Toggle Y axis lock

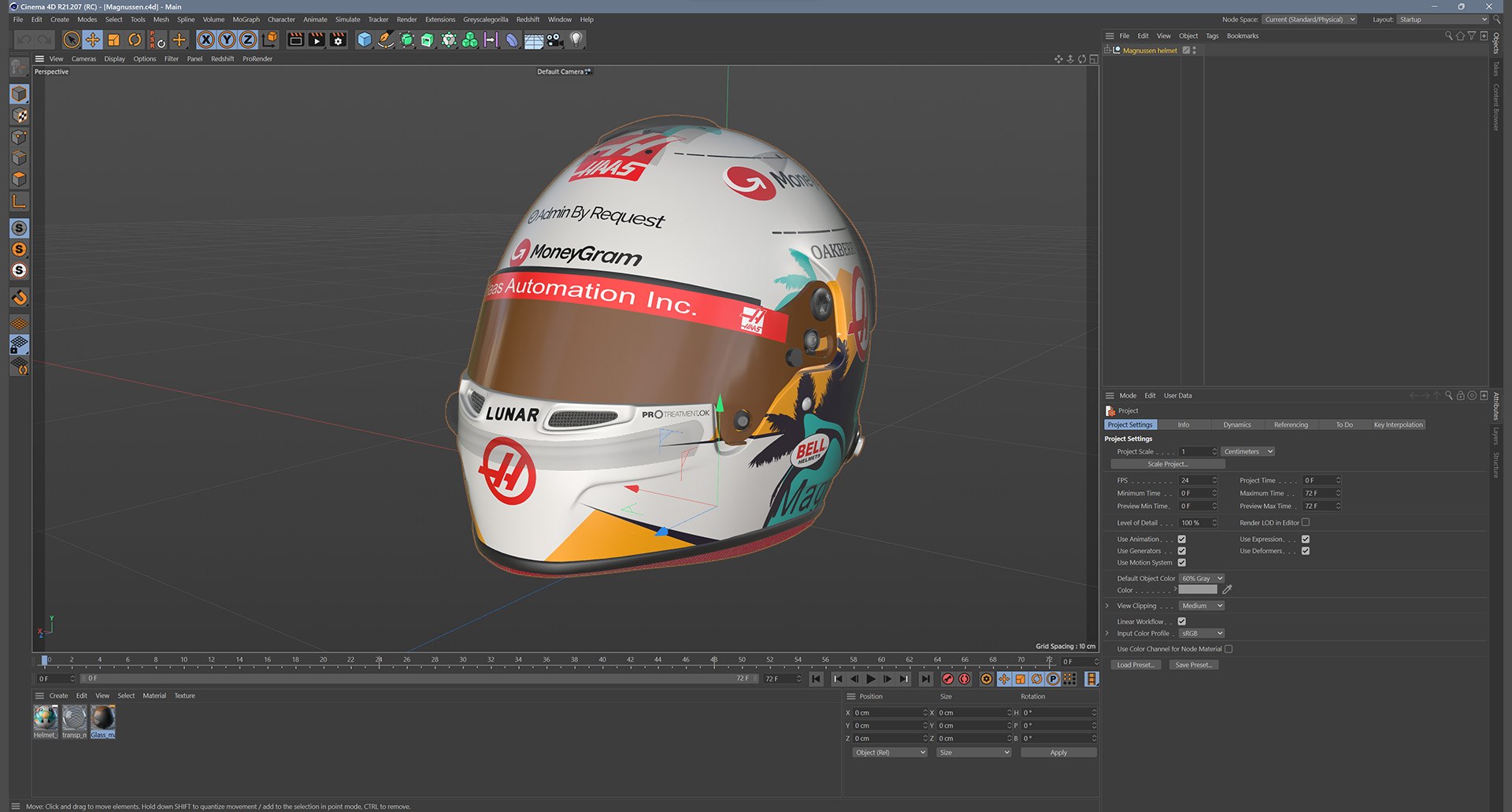pos(227,39)
